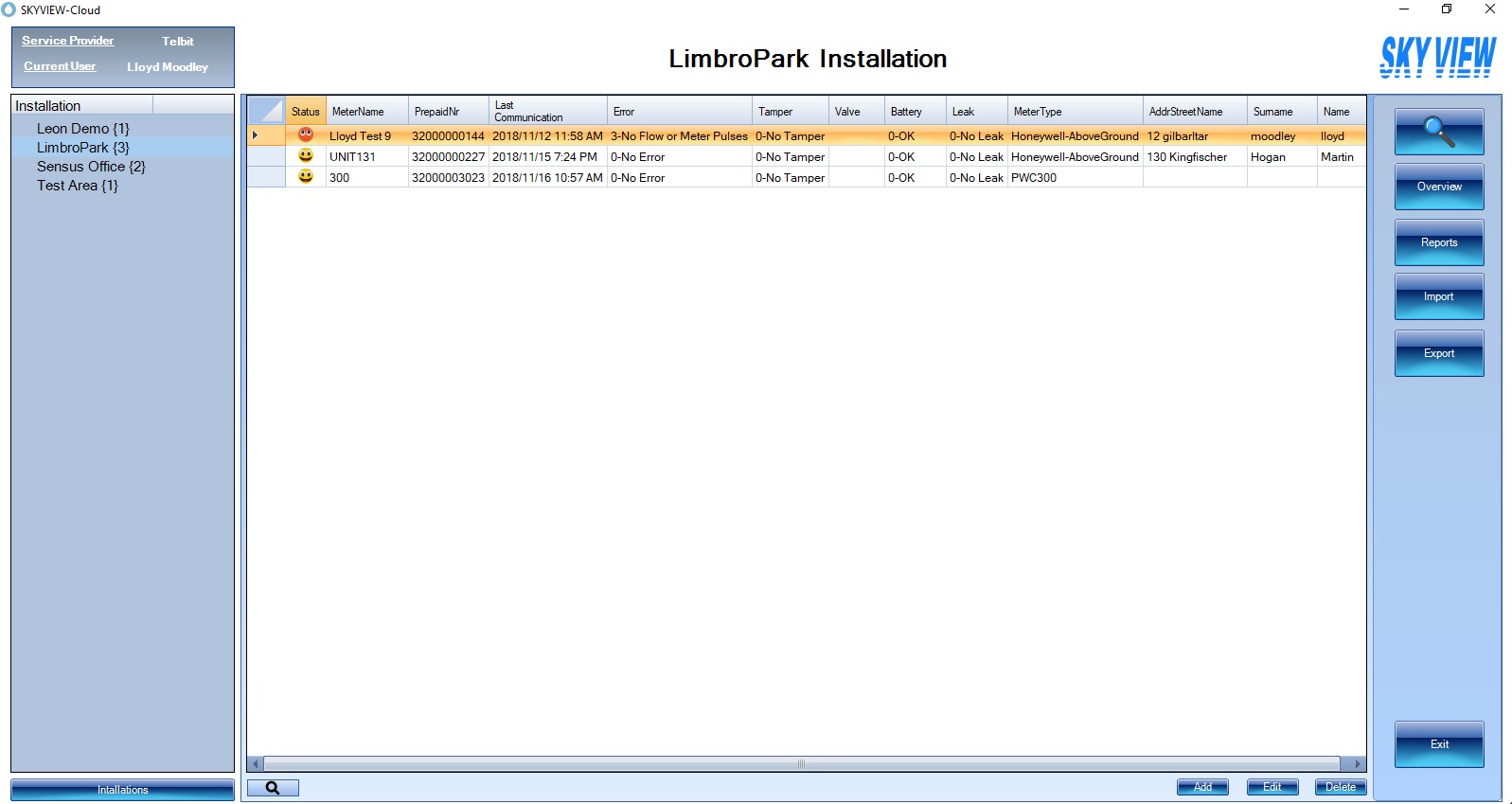
Task: Click the small search button below the grid
Action: [273, 788]
